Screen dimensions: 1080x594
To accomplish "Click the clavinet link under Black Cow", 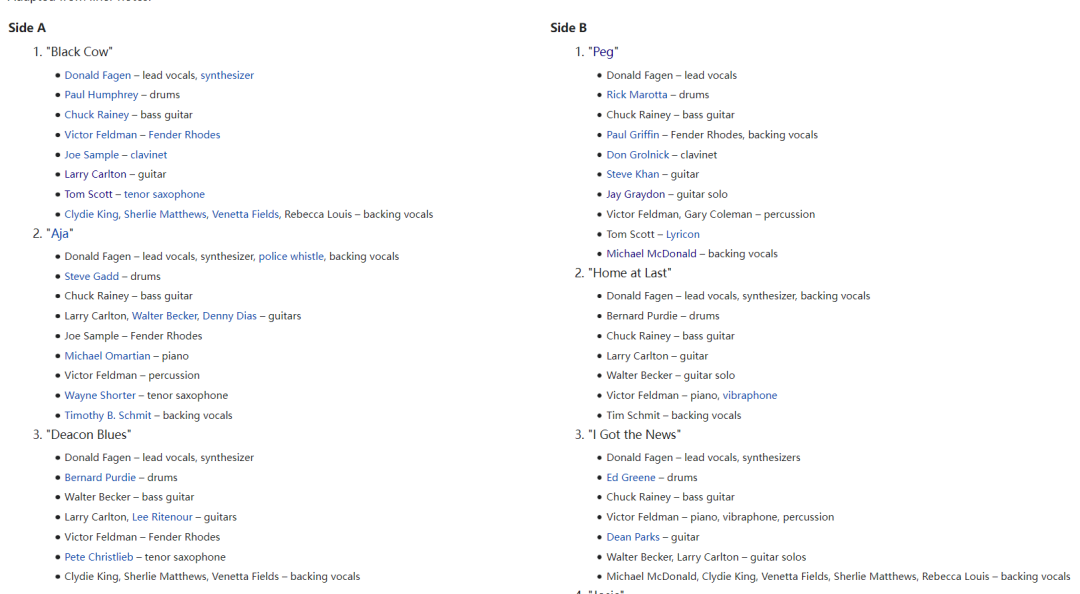I will [x=149, y=154].
